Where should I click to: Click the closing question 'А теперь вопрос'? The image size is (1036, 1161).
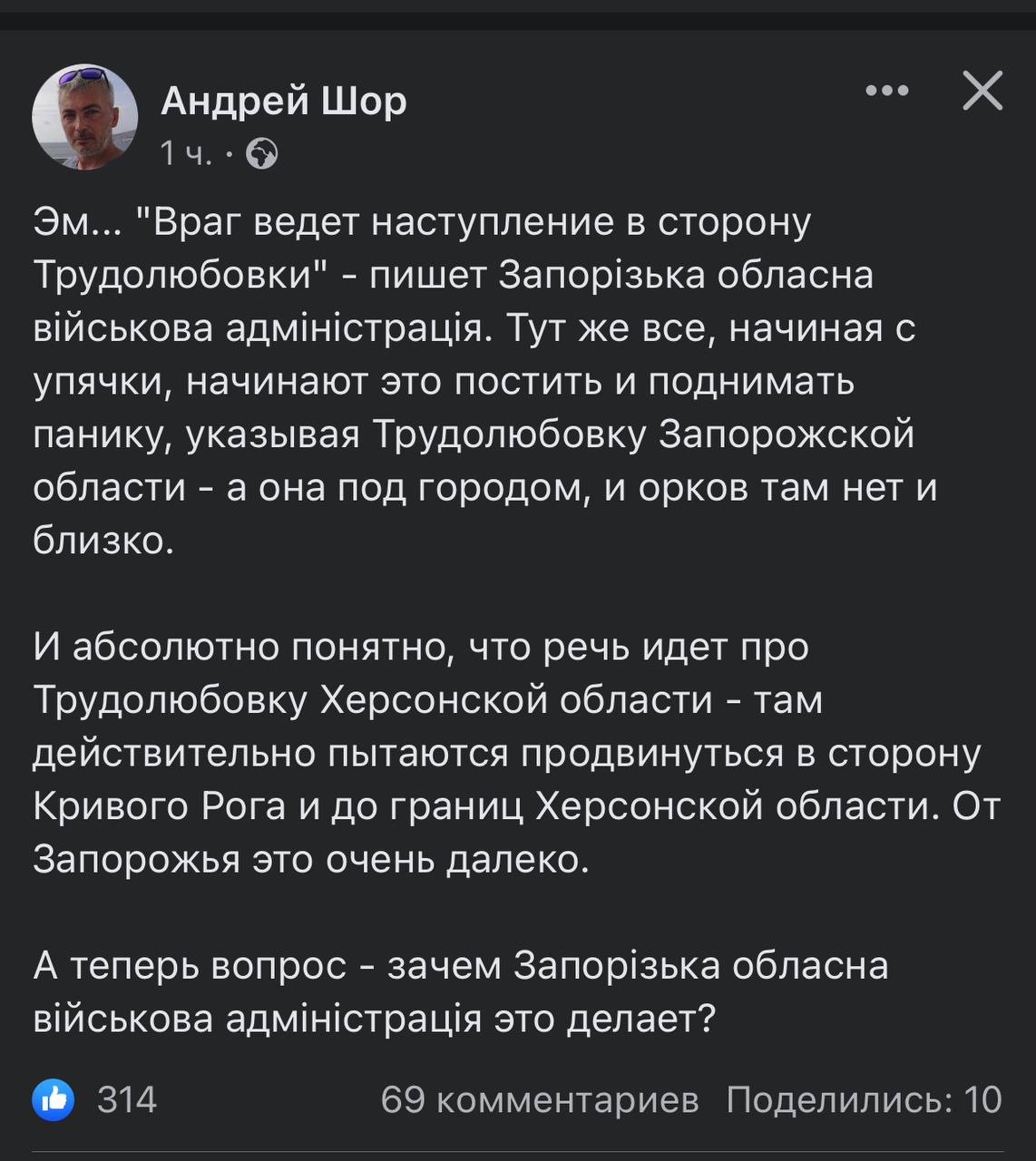coord(191,967)
